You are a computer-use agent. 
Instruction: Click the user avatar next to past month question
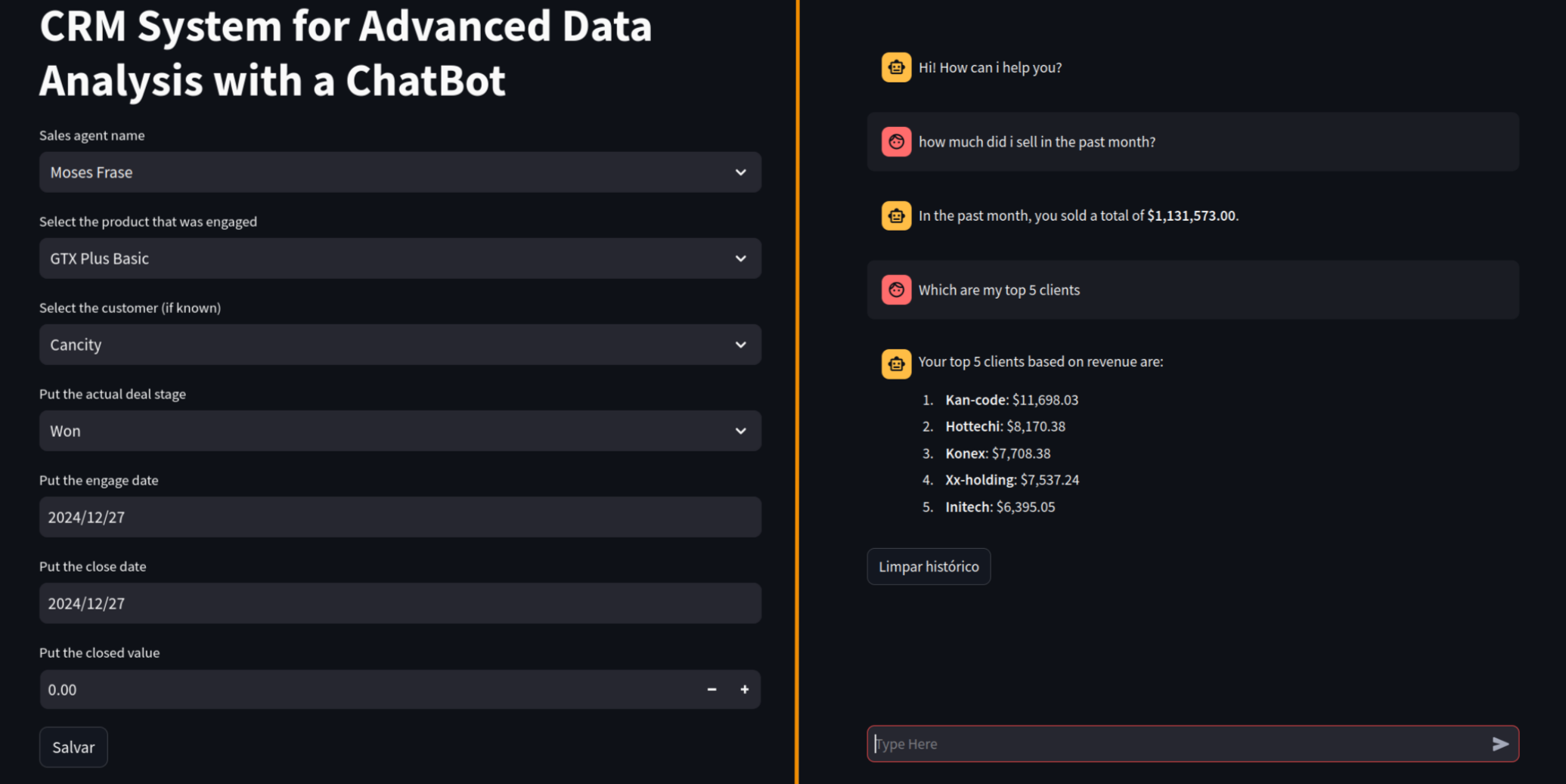coord(896,141)
